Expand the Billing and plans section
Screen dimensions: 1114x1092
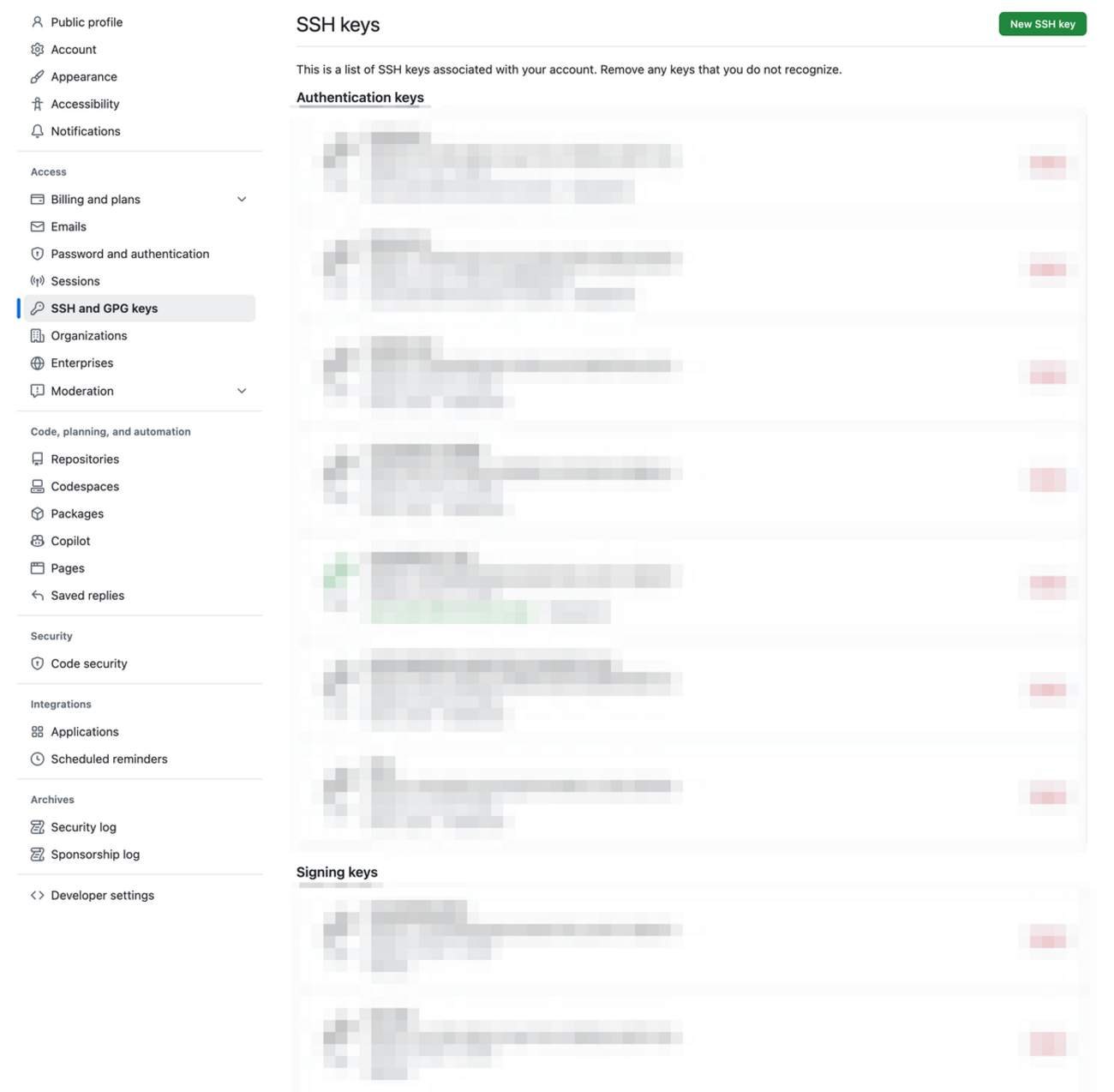pos(242,199)
